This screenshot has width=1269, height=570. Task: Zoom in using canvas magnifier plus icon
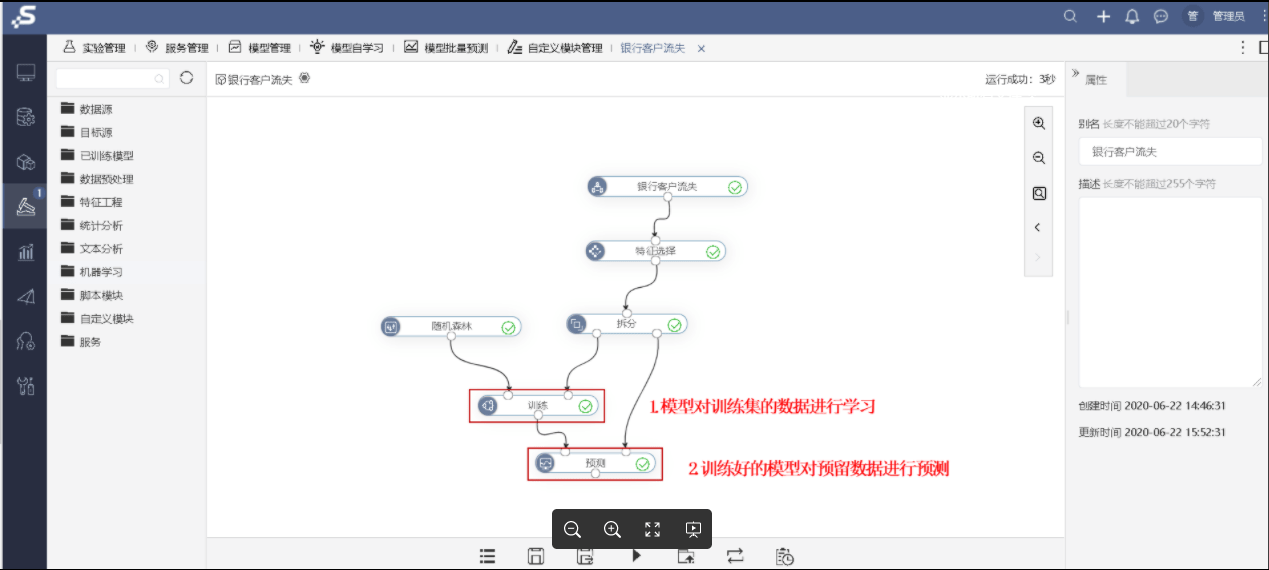[612, 529]
